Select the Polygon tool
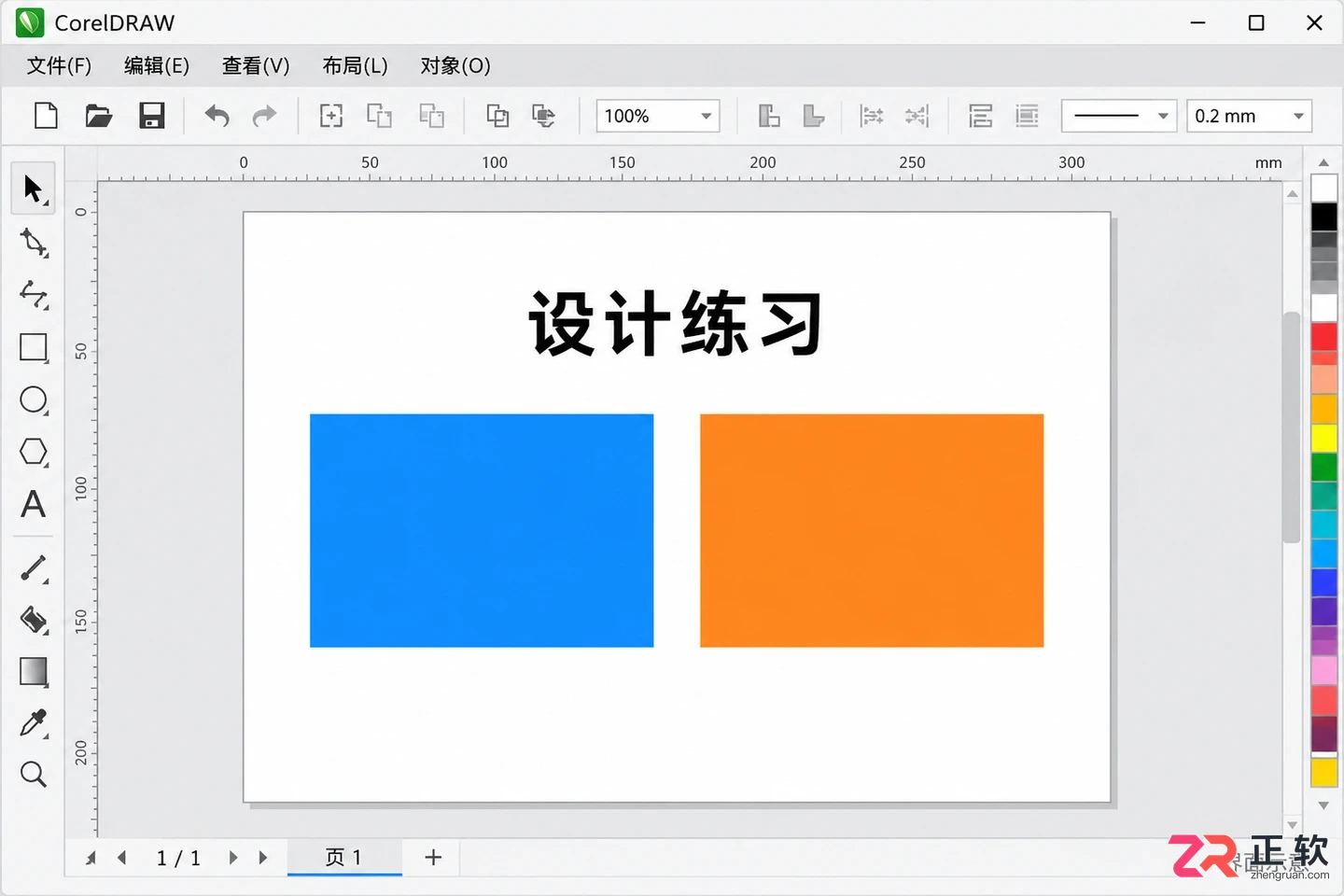This screenshot has height=896, width=1344. coord(34,452)
